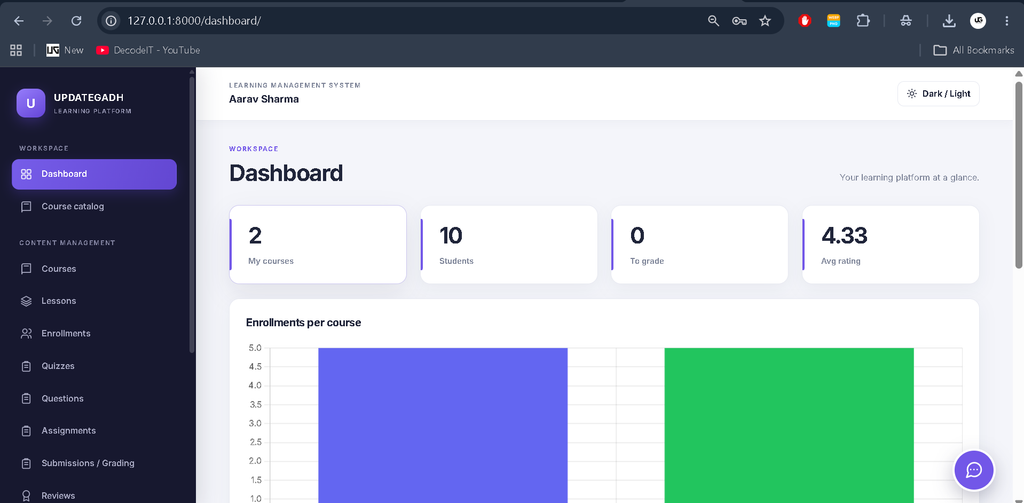1024x503 pixels.
Task: Click the Lessons stack icon
Action: point(26,301)
